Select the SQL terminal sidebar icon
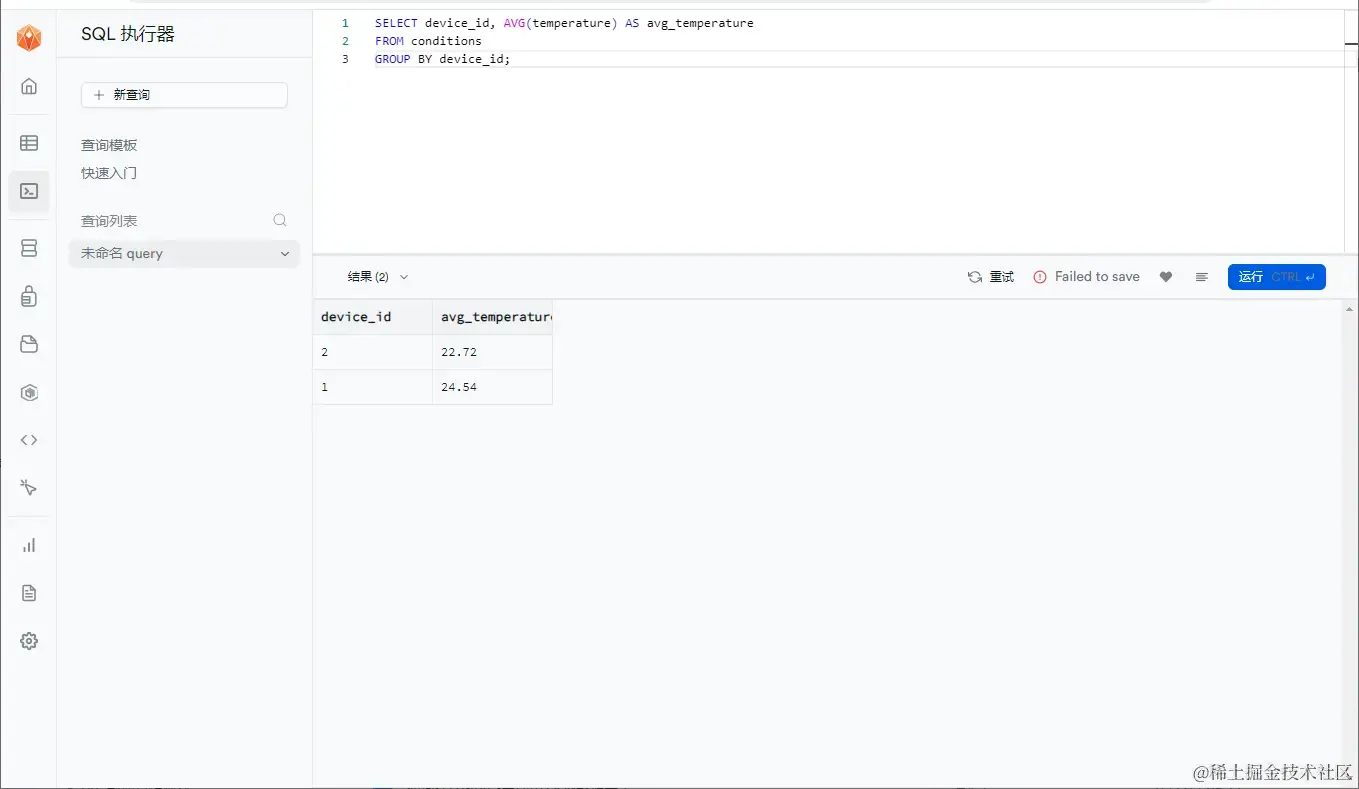The height and width of the screenshot is (789, 1359). 29,191
